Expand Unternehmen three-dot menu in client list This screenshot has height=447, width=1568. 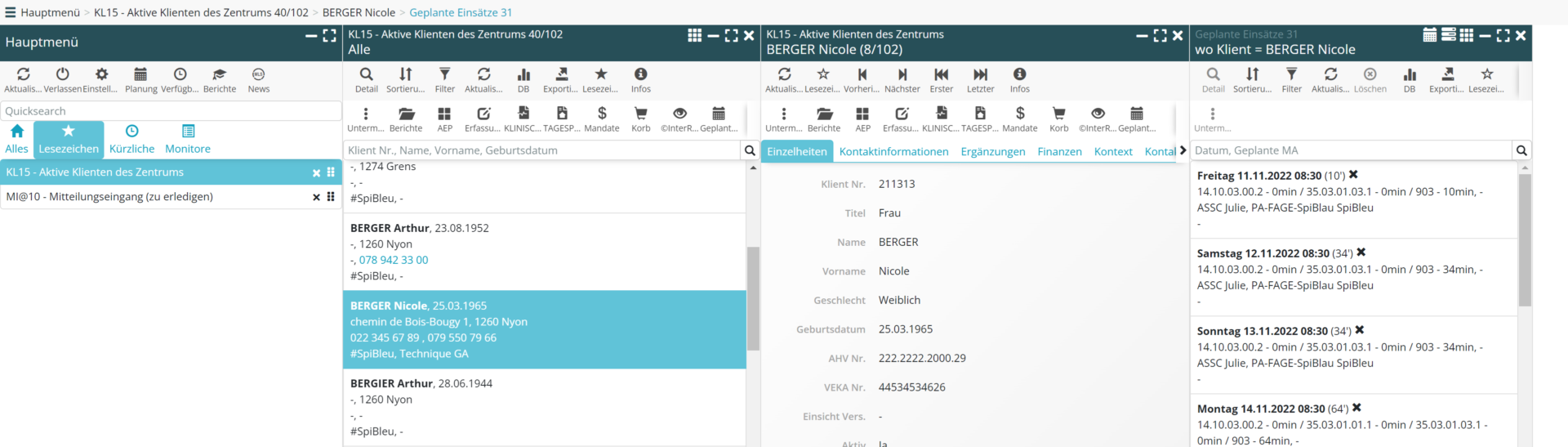365,118
